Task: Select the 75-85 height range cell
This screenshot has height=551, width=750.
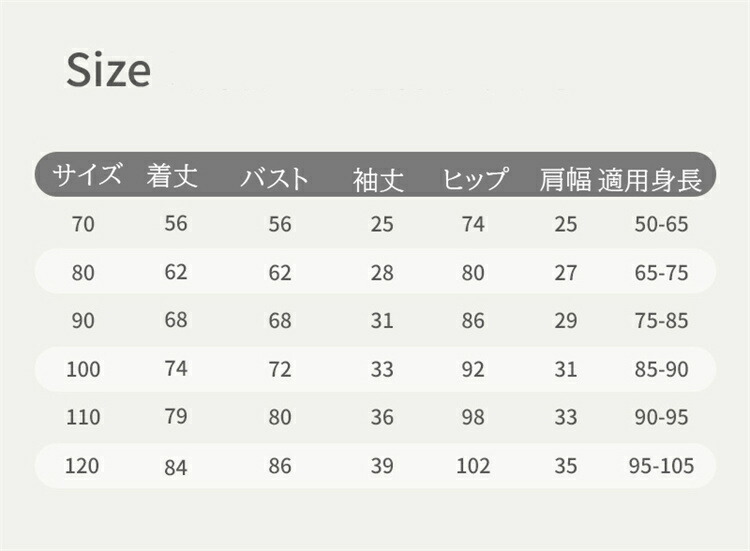Action: coord(662,321)
